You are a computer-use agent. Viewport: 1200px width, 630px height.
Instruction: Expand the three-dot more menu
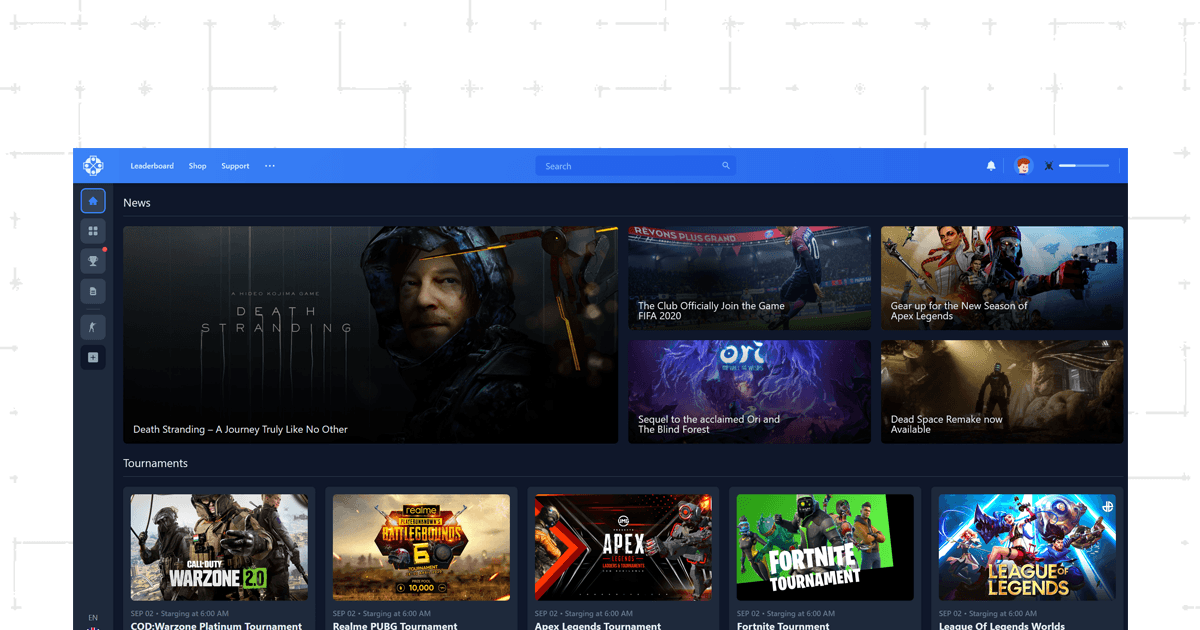click(x=270, y=166)
